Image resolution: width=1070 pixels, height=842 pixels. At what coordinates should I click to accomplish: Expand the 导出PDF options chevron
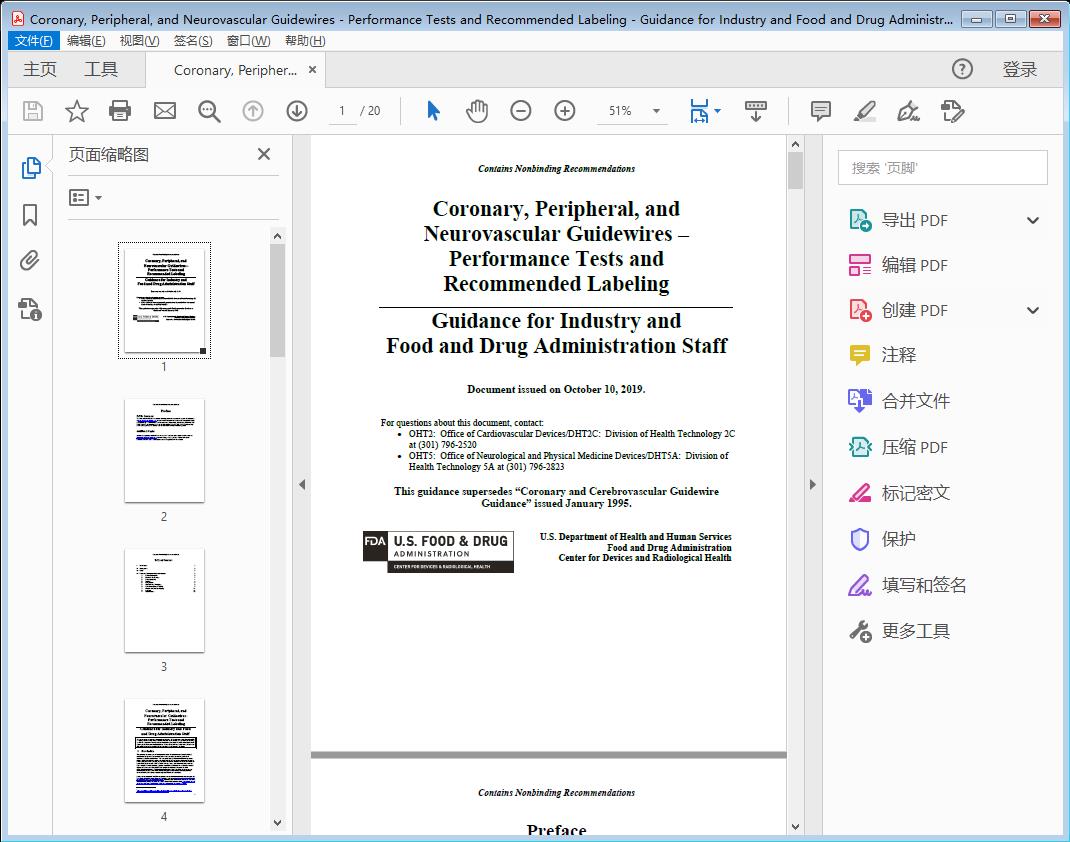coord(1032,219)
